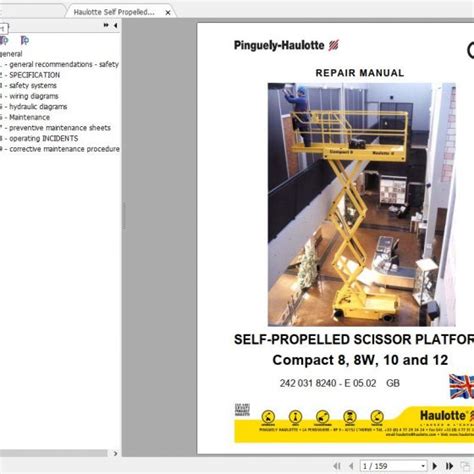Click the Haulotte logo in yellow banner

point(446,416)
